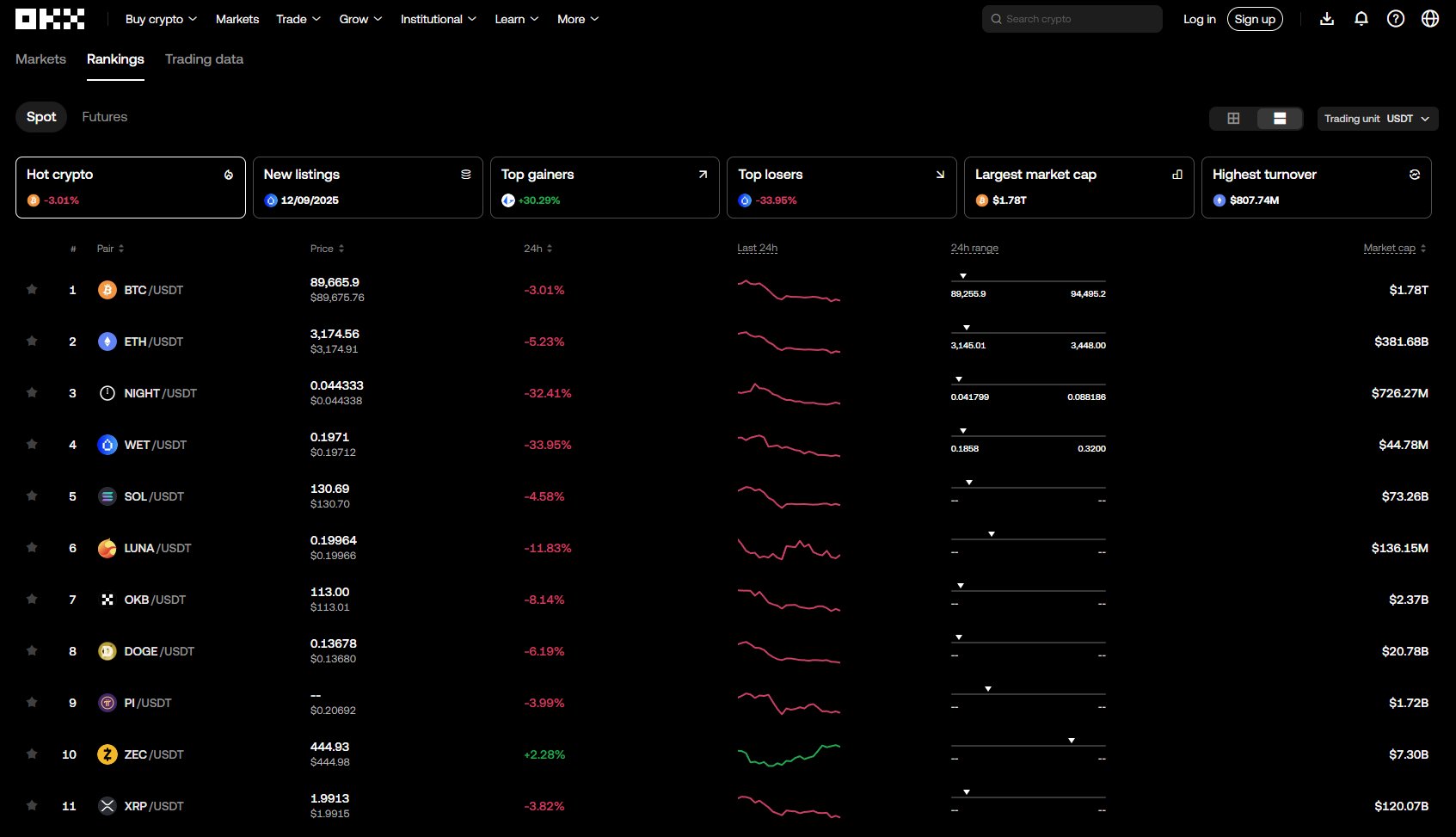Viewport: 1456px width, 837px height.
Task: Click the stack icon on New listings card
Action: pyautogui.click(x=466, y=175)
